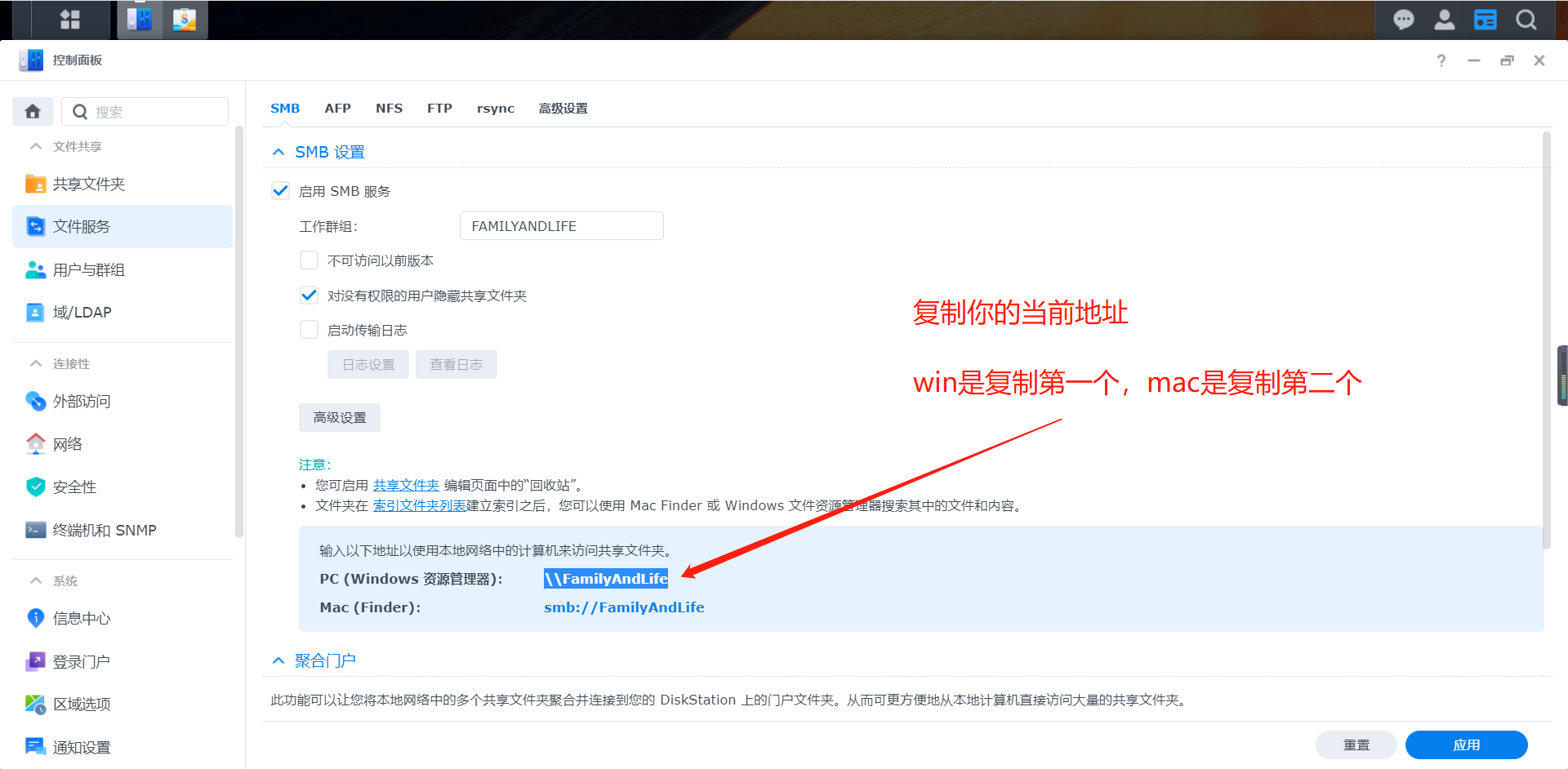
Task: Switch to the AFP tab
Action: click(337, 108)
